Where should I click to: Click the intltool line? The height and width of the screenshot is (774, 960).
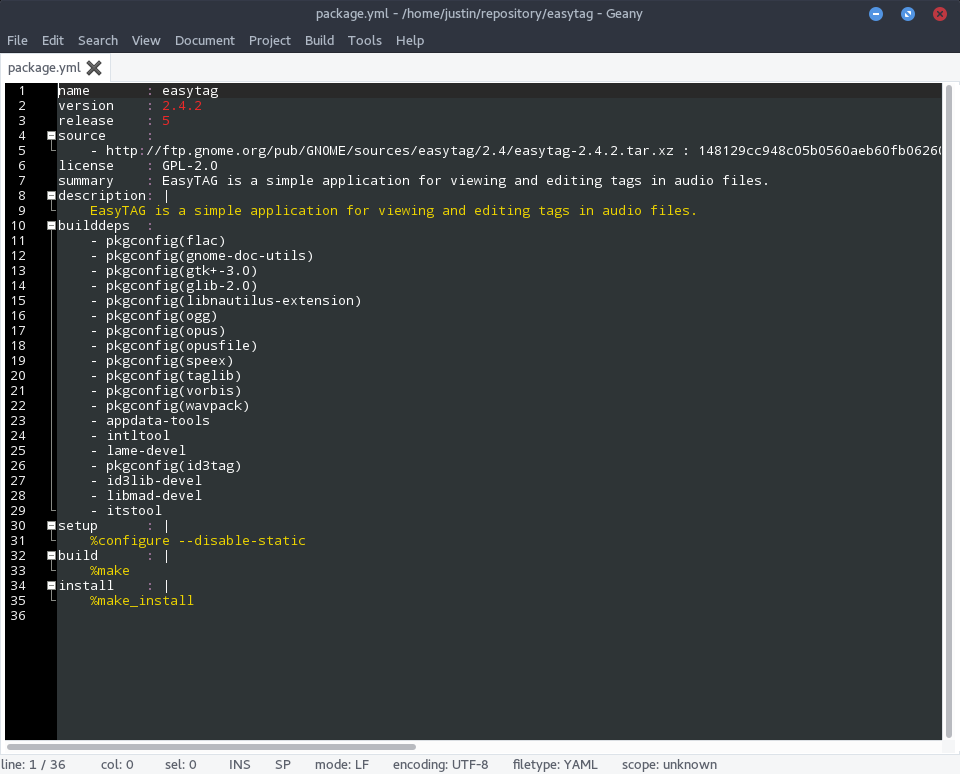[x=138, y=436]
